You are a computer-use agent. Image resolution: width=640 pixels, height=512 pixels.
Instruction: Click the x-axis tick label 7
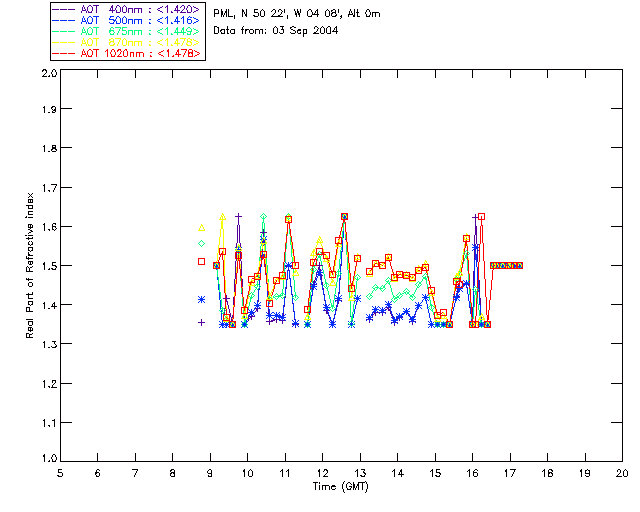click(x=135, y=473)
